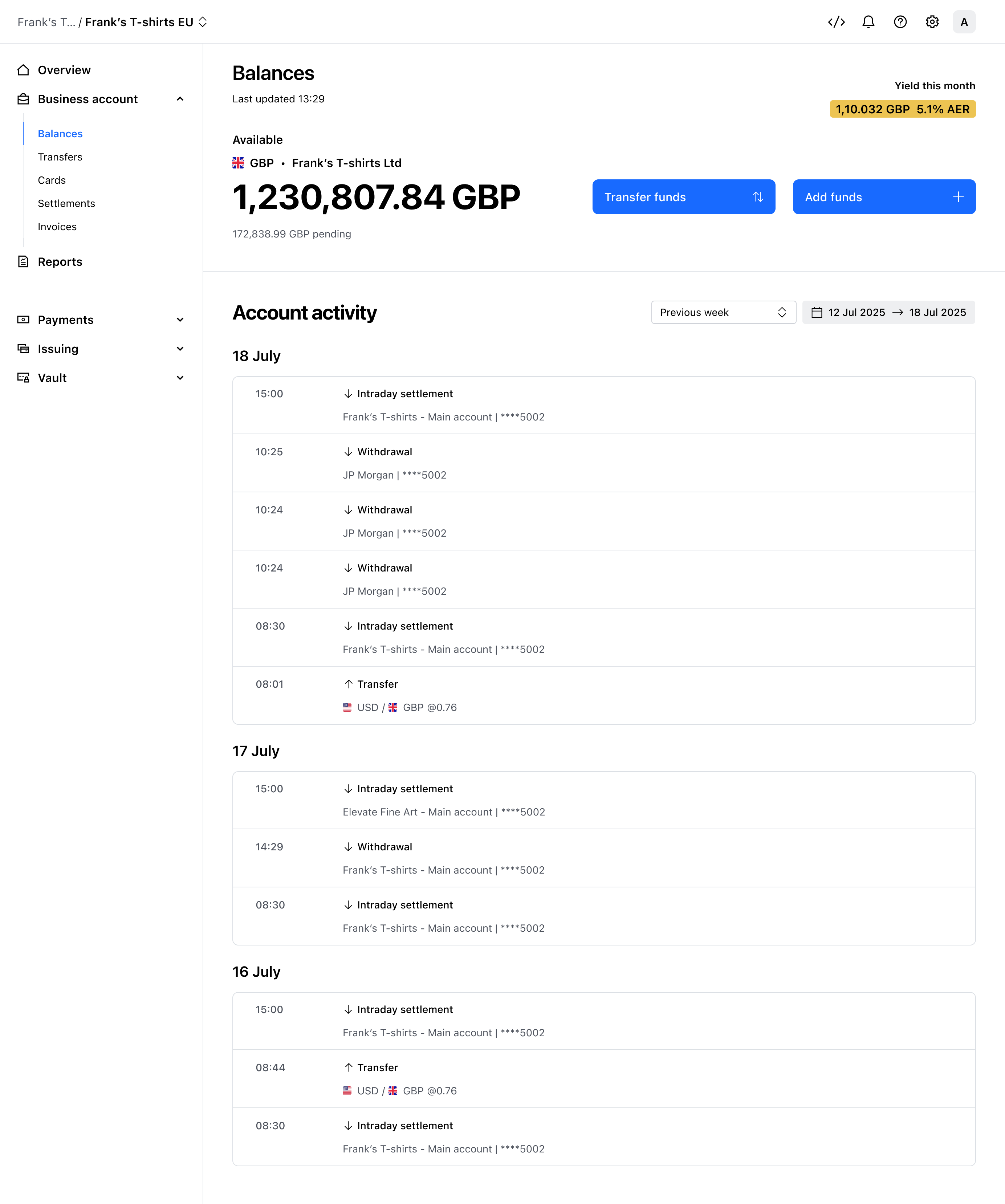1005x1204 pixels.
Task: Click the Frank's T… breadcrumb
Action: coord(46,22)
